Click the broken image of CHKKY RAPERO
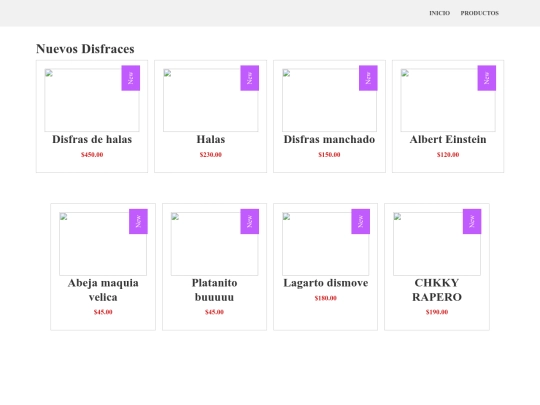The height and width of the screenshot is (405, 540). click(437, 244)
